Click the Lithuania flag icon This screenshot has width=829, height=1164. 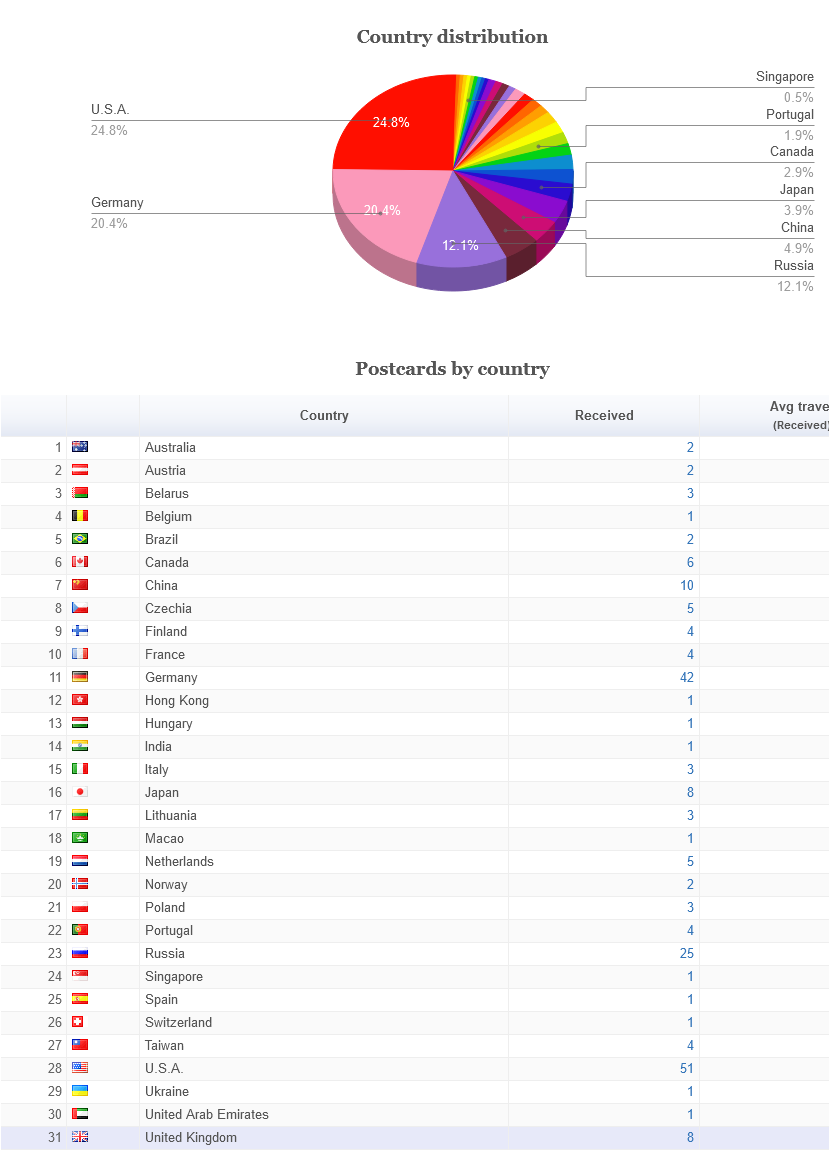[x=80, y=815]
